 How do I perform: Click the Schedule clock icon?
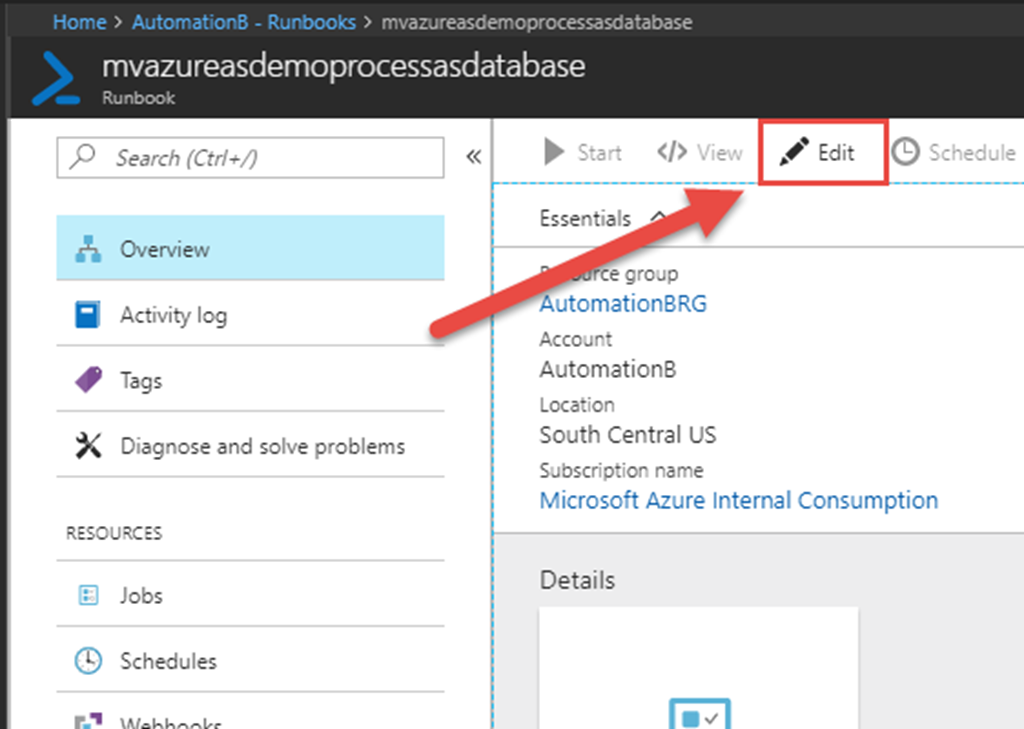click(904, 152)
